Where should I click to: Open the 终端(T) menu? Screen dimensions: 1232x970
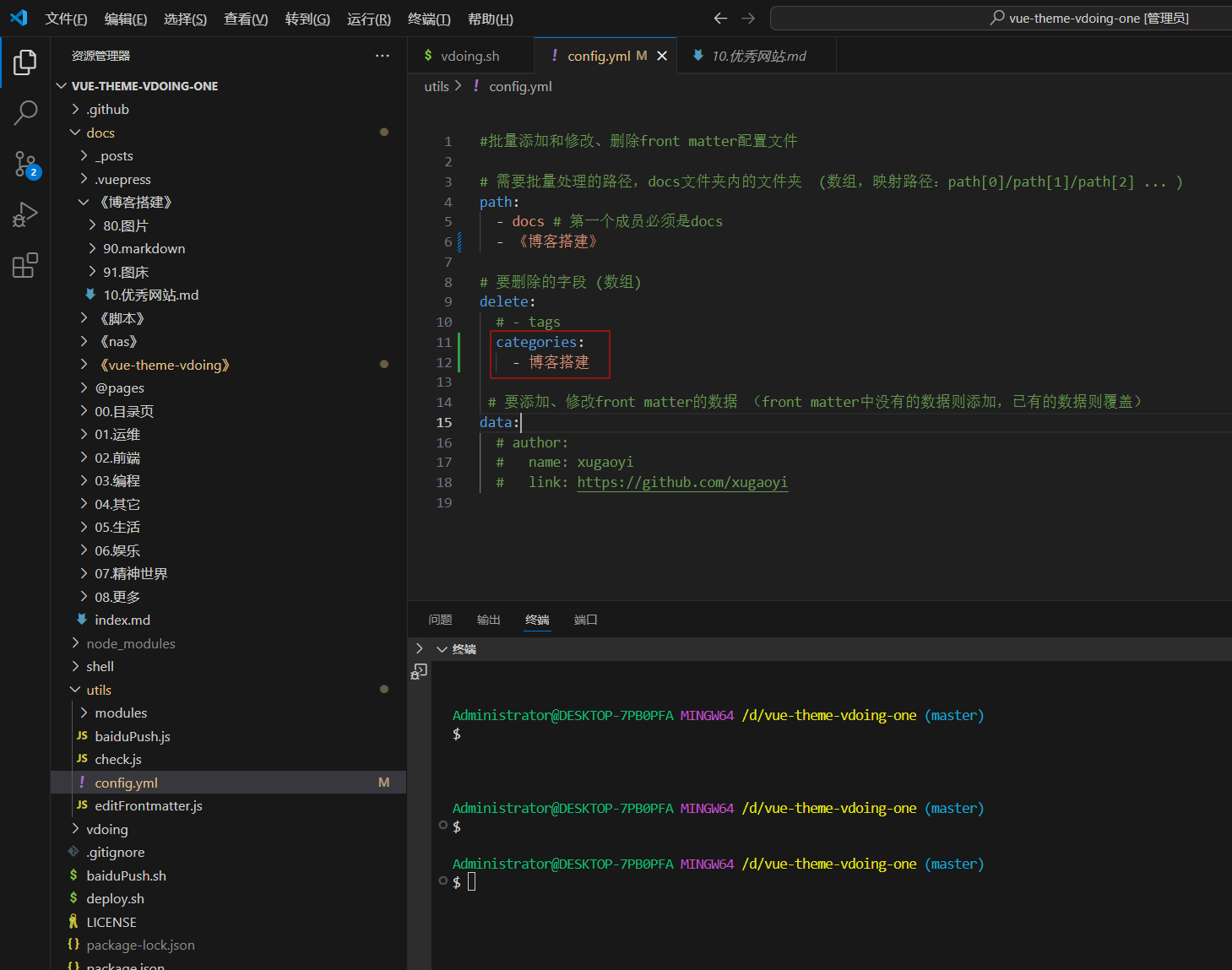coord(429,19)
